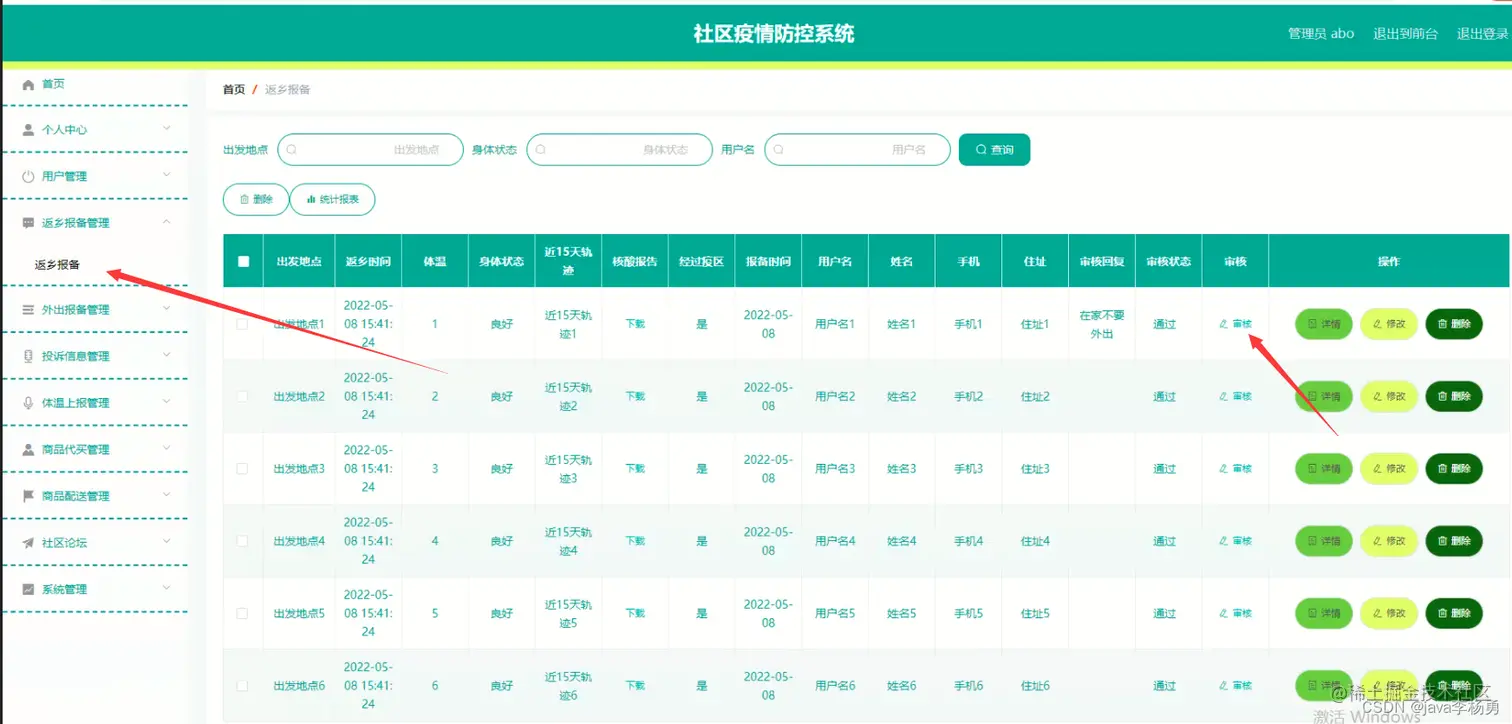Click 退出登录 in the top bar
Image resolution: width=1512 pixels, height=724 pixels.
(1482, 34)
